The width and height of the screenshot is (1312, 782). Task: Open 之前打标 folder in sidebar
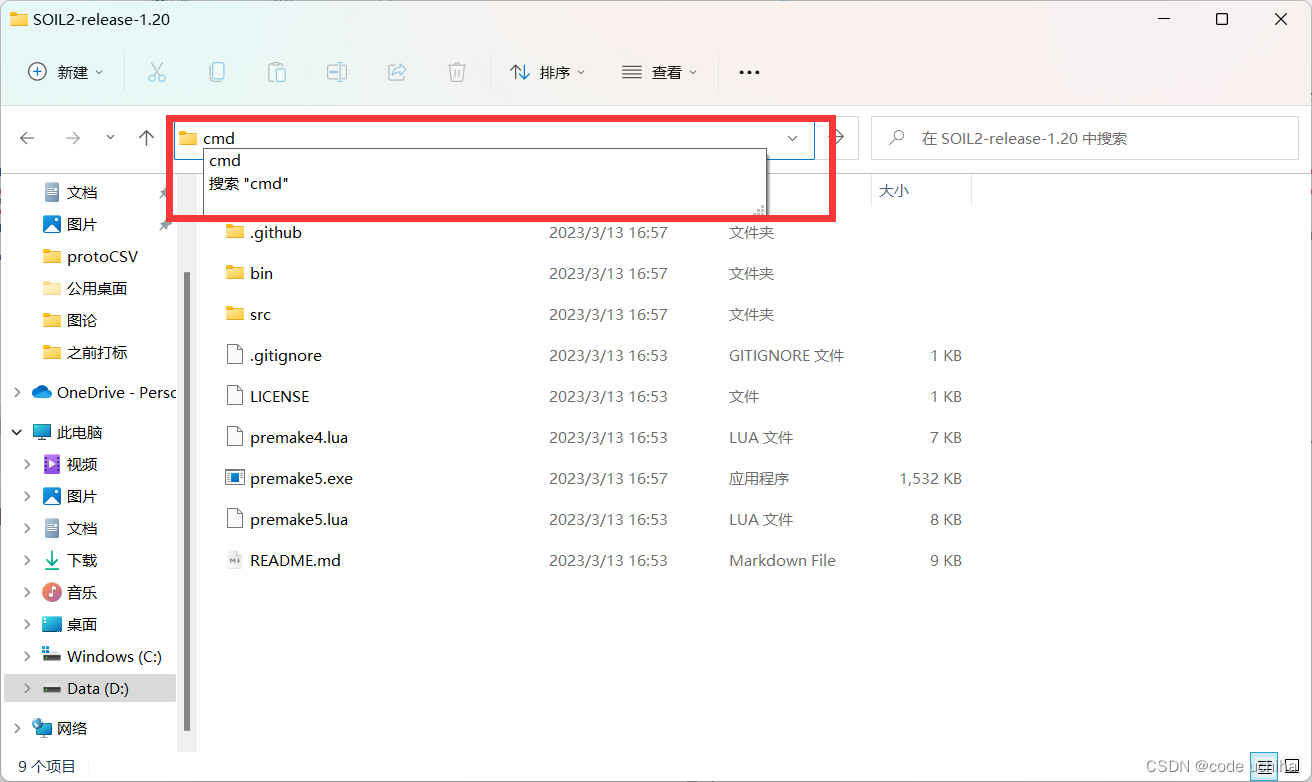(97, 352)
